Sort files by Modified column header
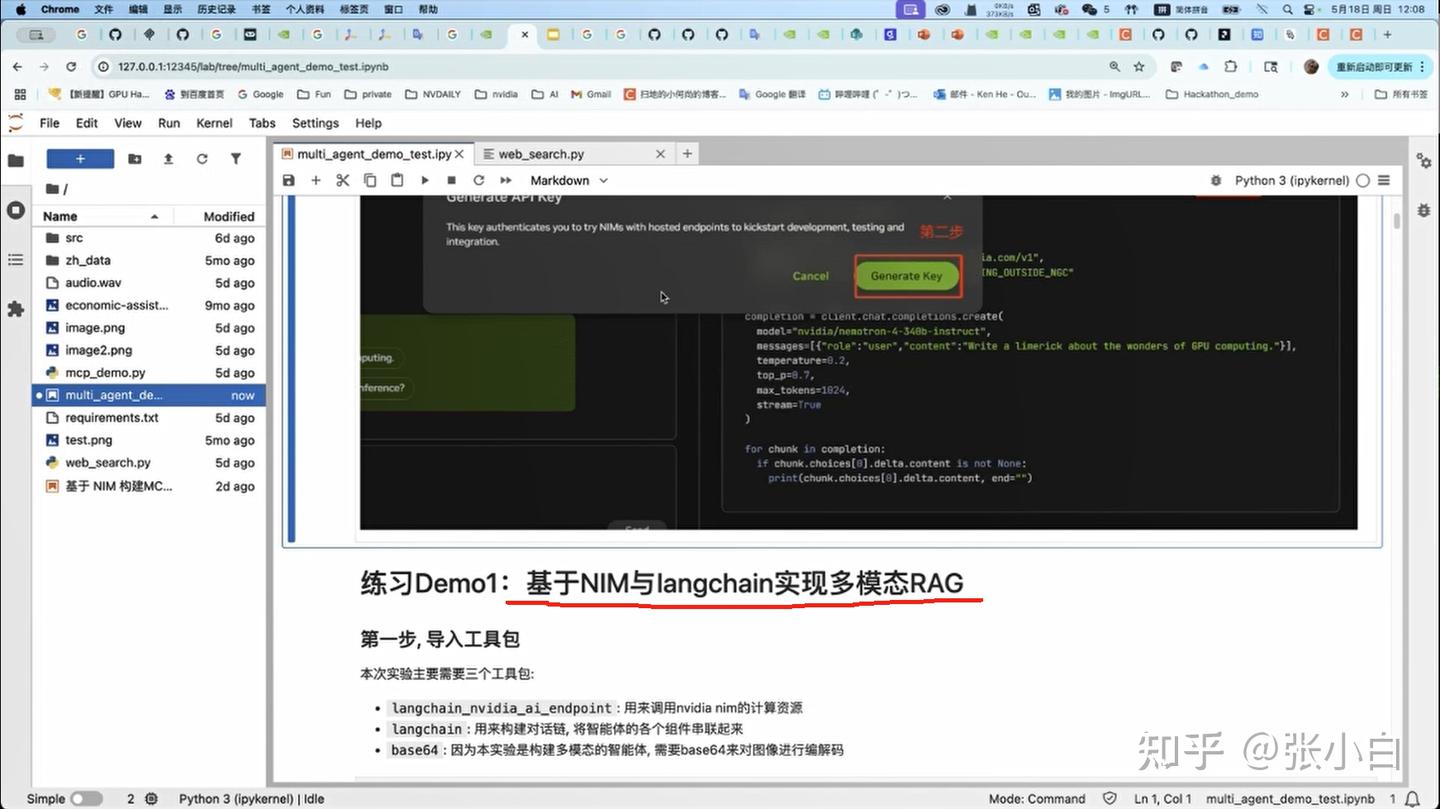The height and width of the screenshot is (809, 1440). 219,216
